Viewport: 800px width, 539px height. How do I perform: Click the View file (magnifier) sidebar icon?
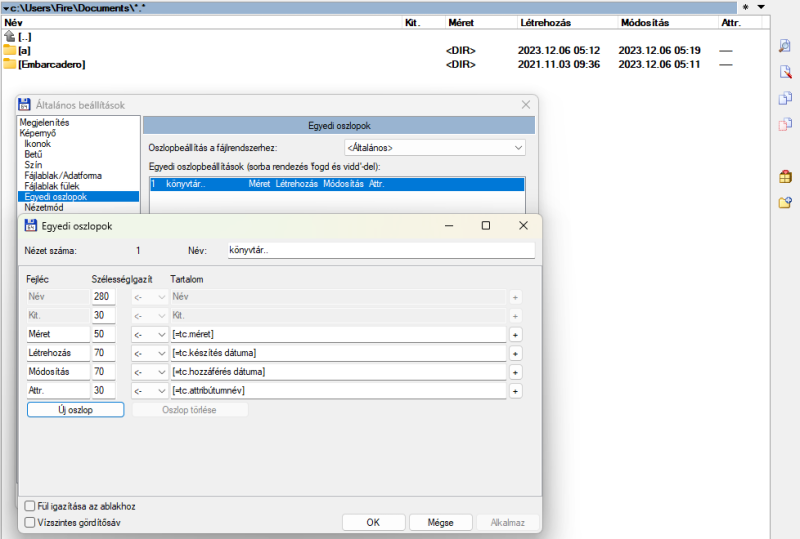pyautogui.click(x=785, y=45)
